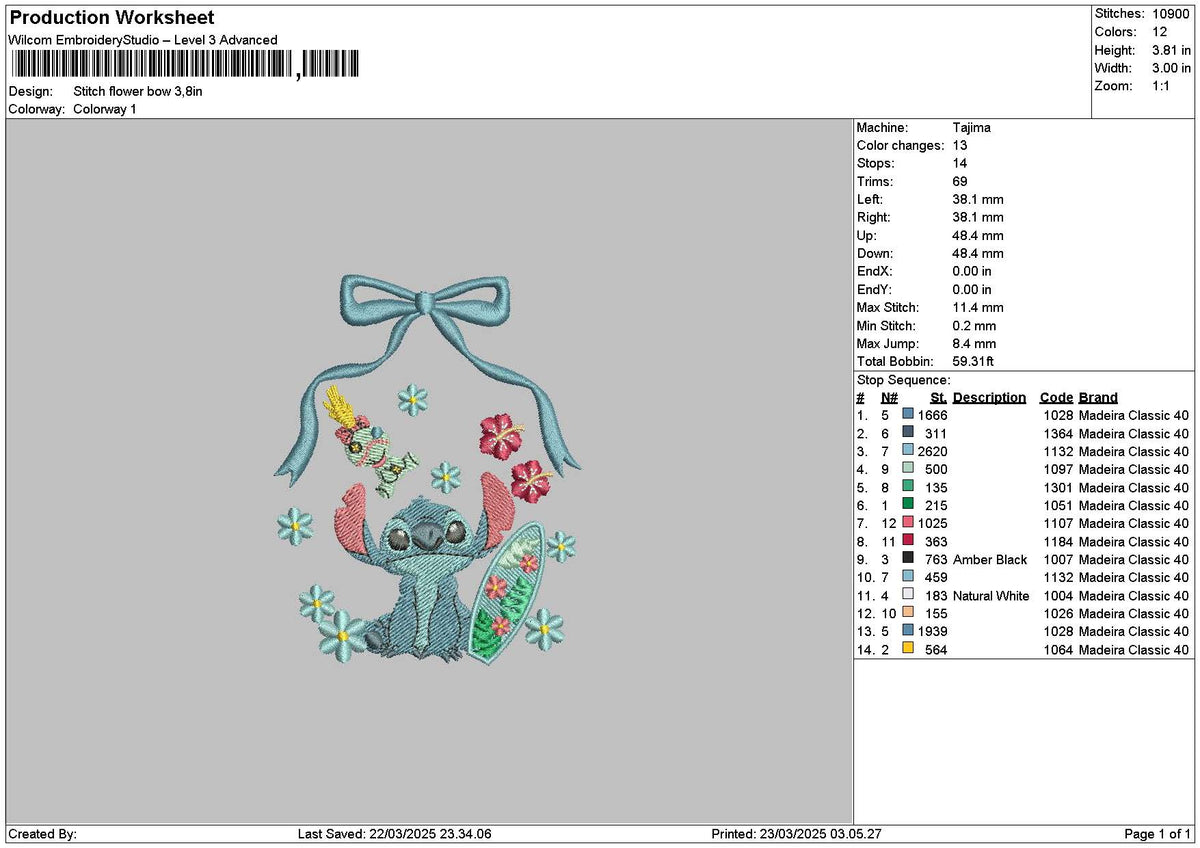This screenshot has height=848, width=1200.
Task: Click the Brand column header
Action: click(x=1098, y=398)
